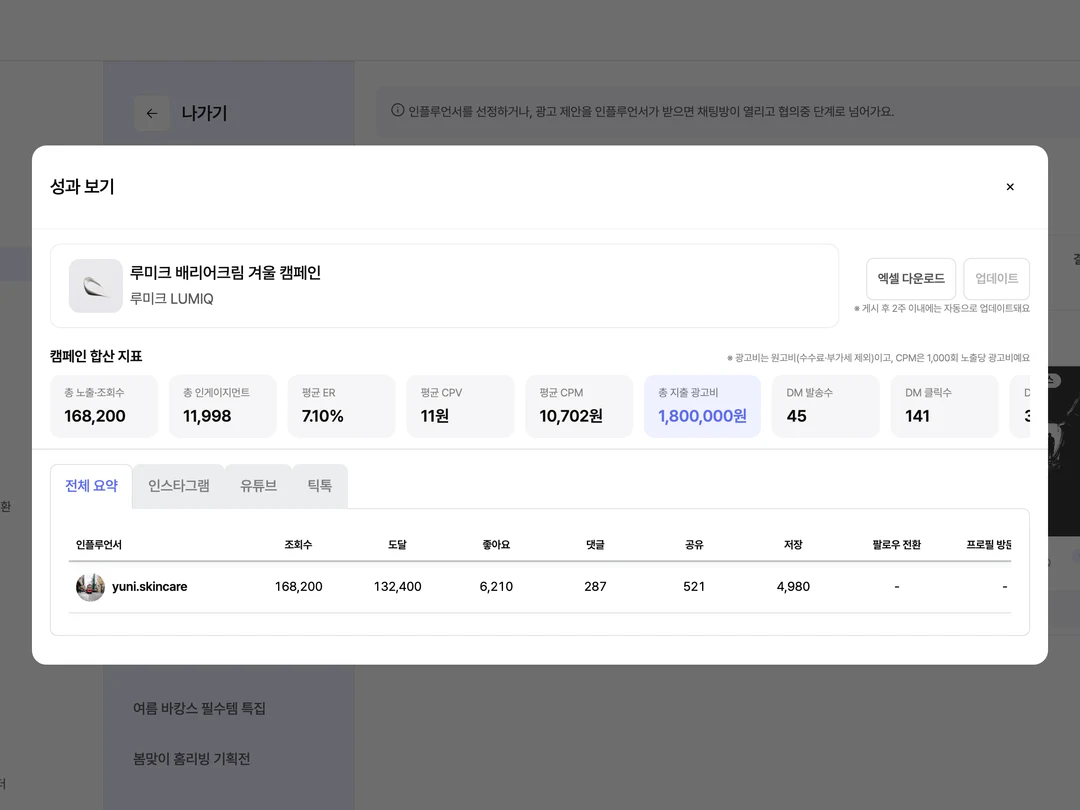Select the 평균 CPM metric card

pyautogui.click(x=579, y=406)
